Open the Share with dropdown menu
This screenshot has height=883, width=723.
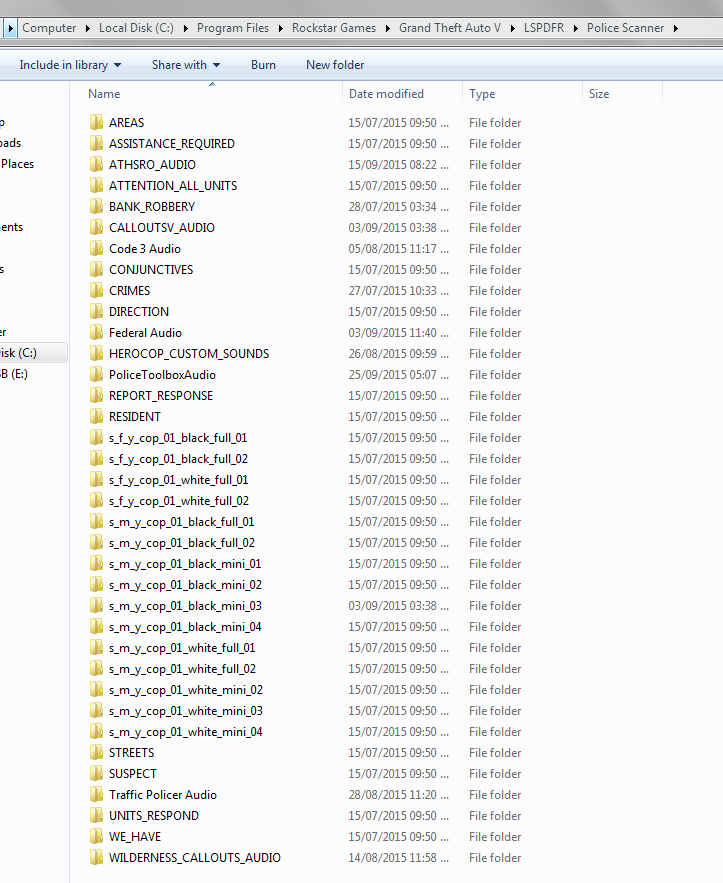(185, 65)
